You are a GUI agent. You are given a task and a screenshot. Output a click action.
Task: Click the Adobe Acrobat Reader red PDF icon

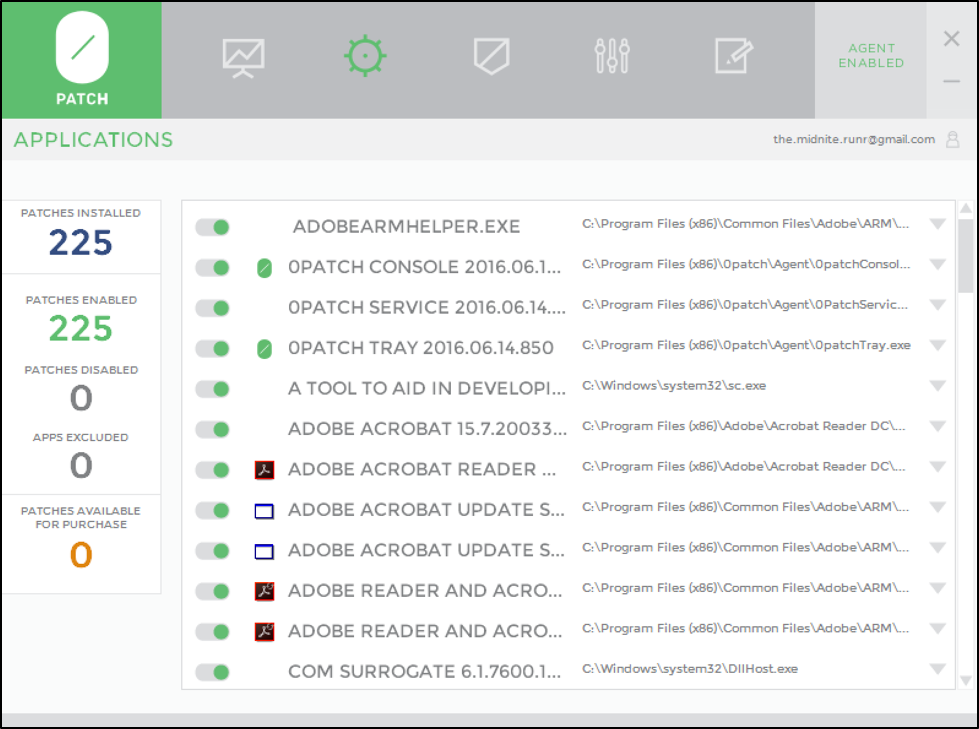(264, 470)
